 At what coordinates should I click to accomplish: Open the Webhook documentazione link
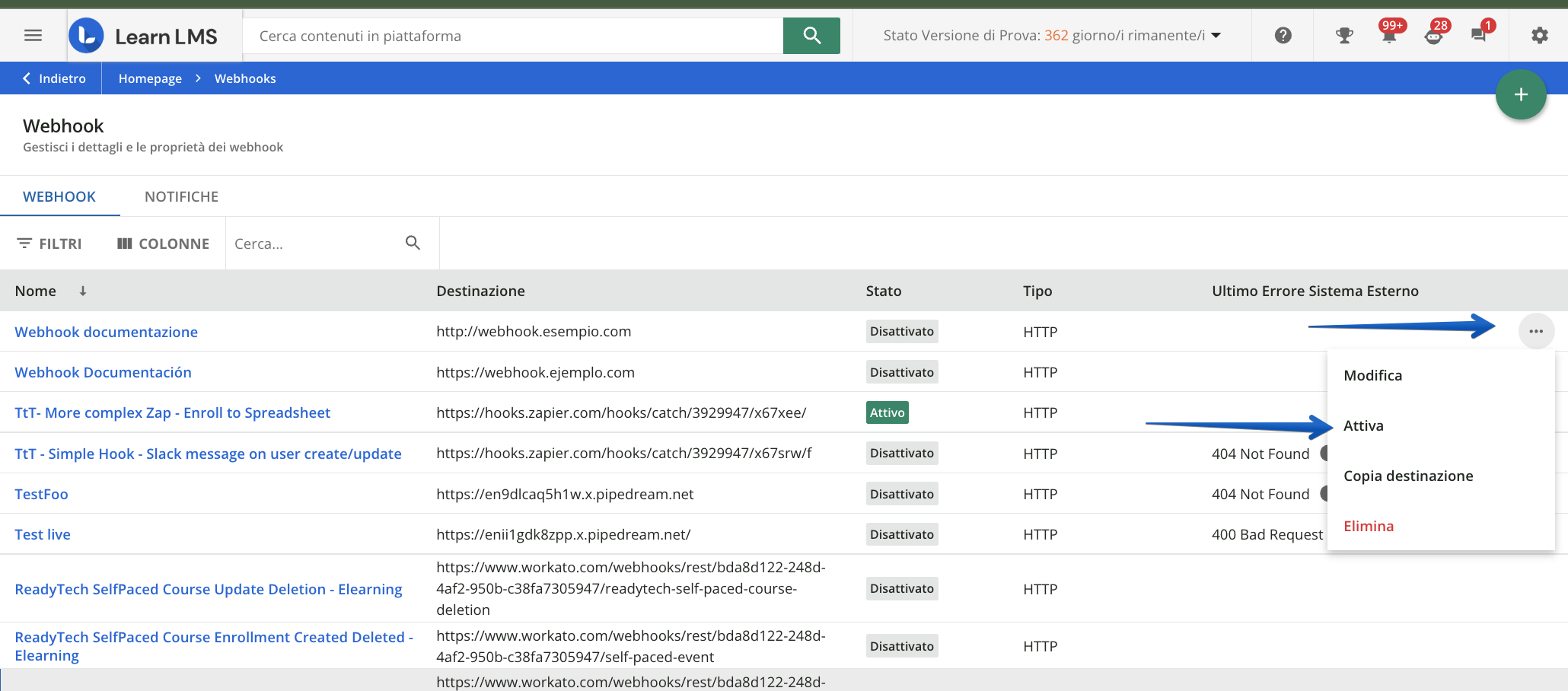(107, 332)
